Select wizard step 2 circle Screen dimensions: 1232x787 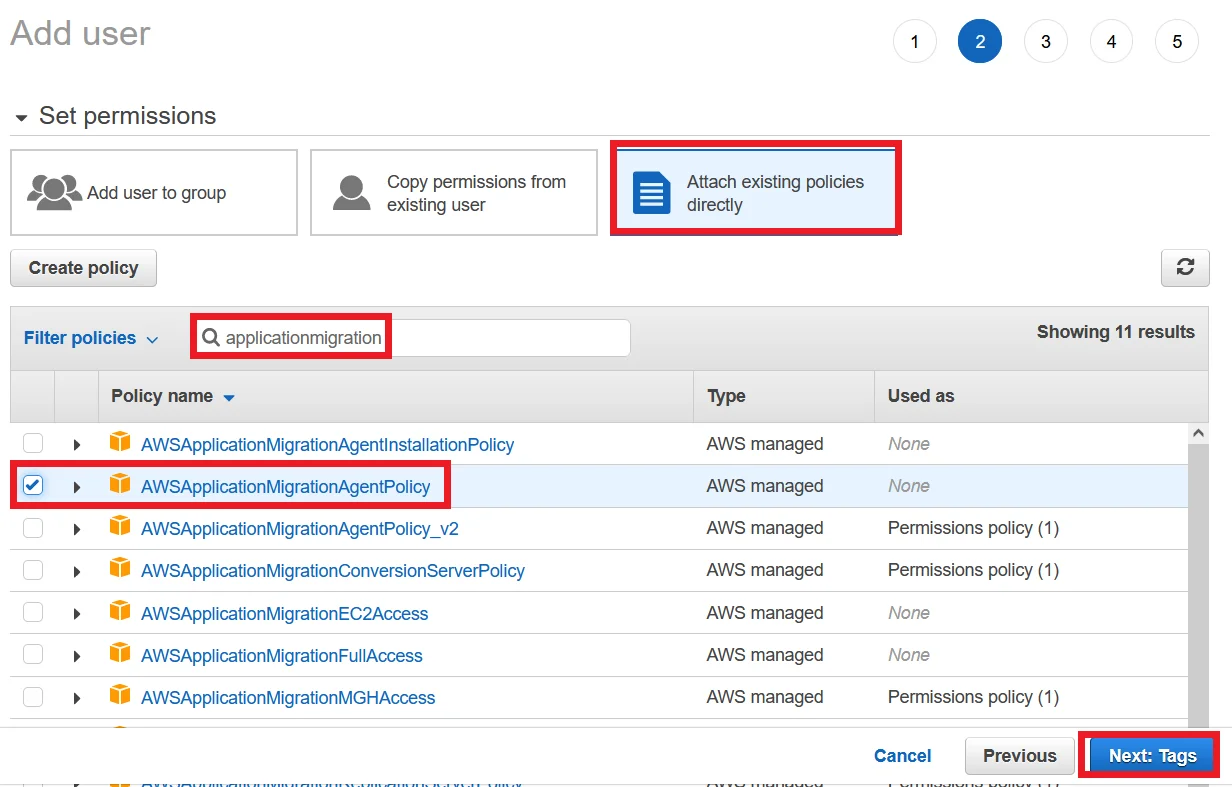point(980,42)
